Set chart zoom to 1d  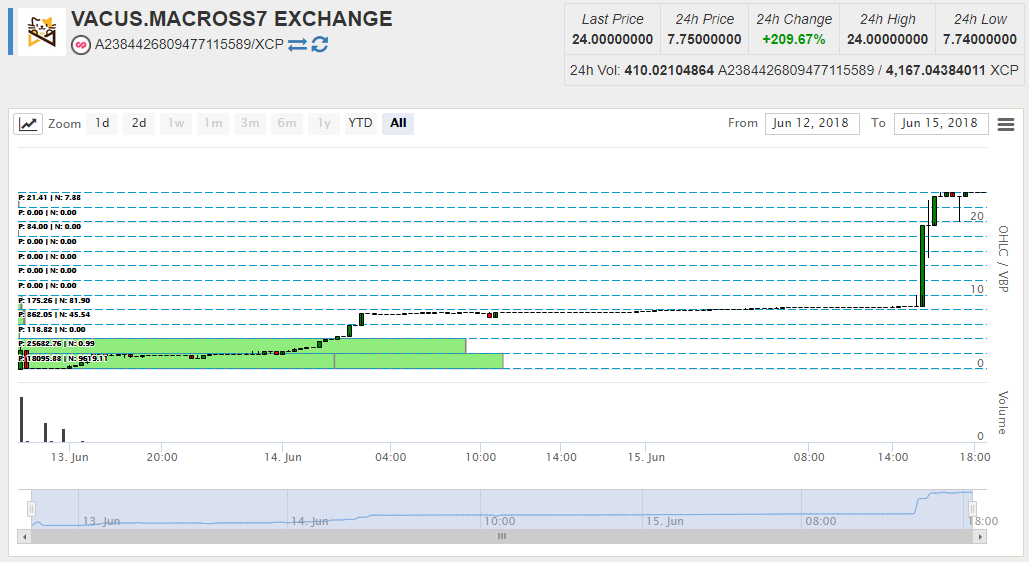click(102, 123)
